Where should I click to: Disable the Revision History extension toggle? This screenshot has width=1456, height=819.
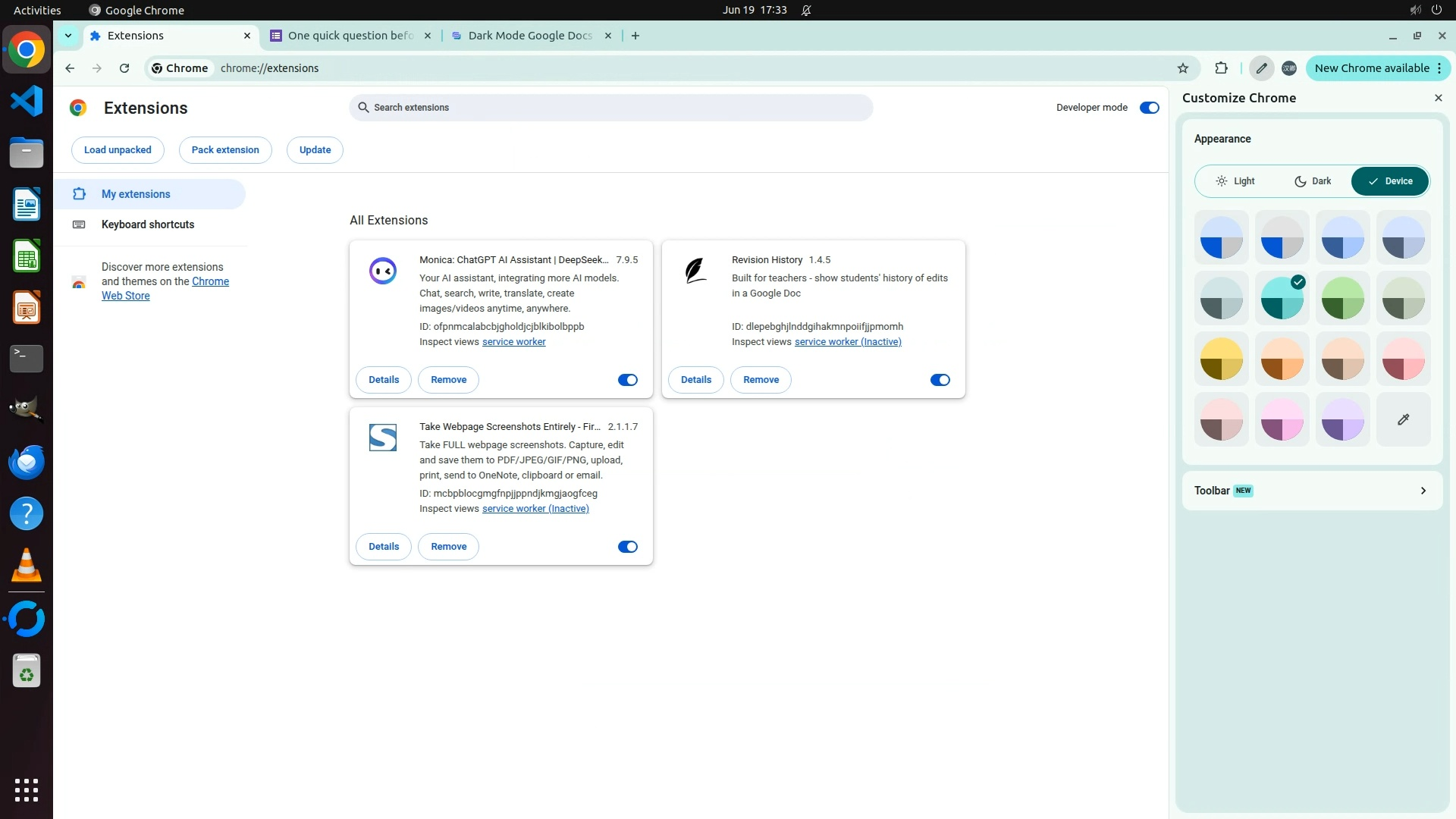click(940, 380)
